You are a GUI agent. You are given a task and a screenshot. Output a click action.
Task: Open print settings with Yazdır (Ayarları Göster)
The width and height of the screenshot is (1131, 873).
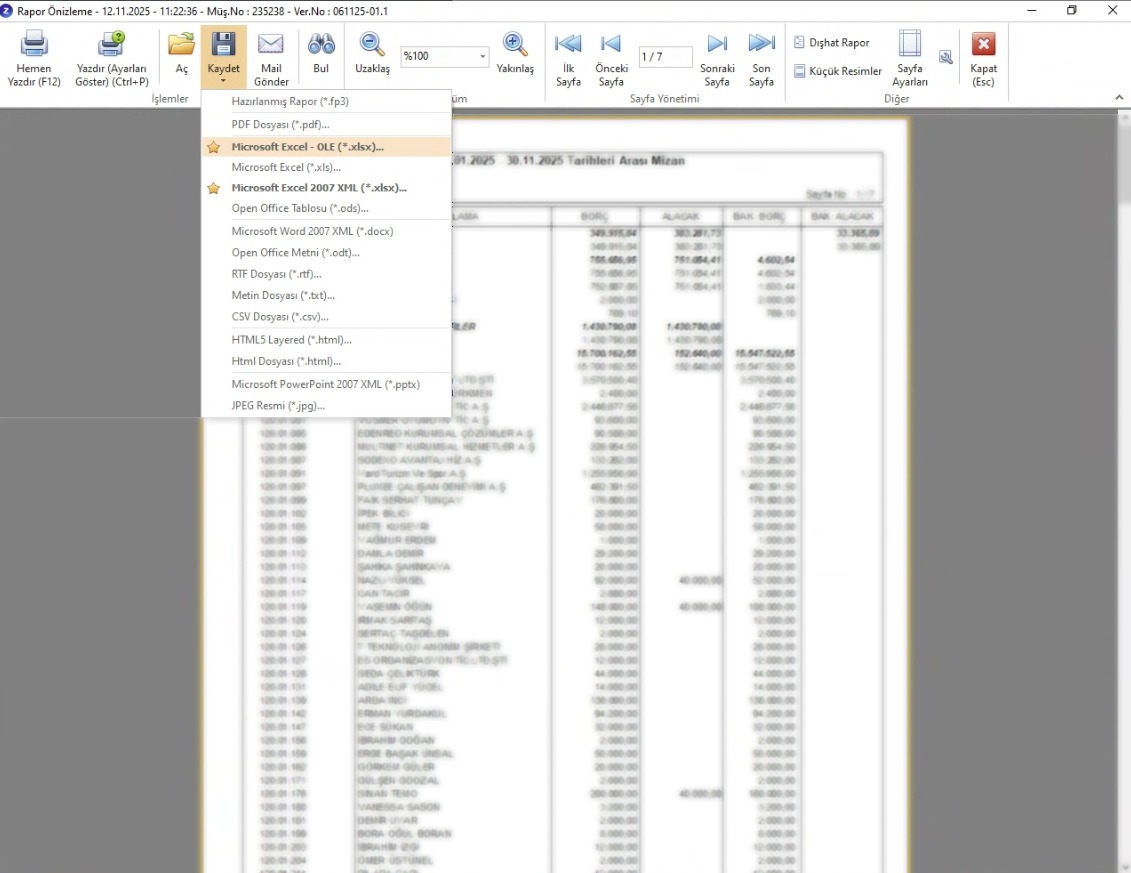[111, 46]
